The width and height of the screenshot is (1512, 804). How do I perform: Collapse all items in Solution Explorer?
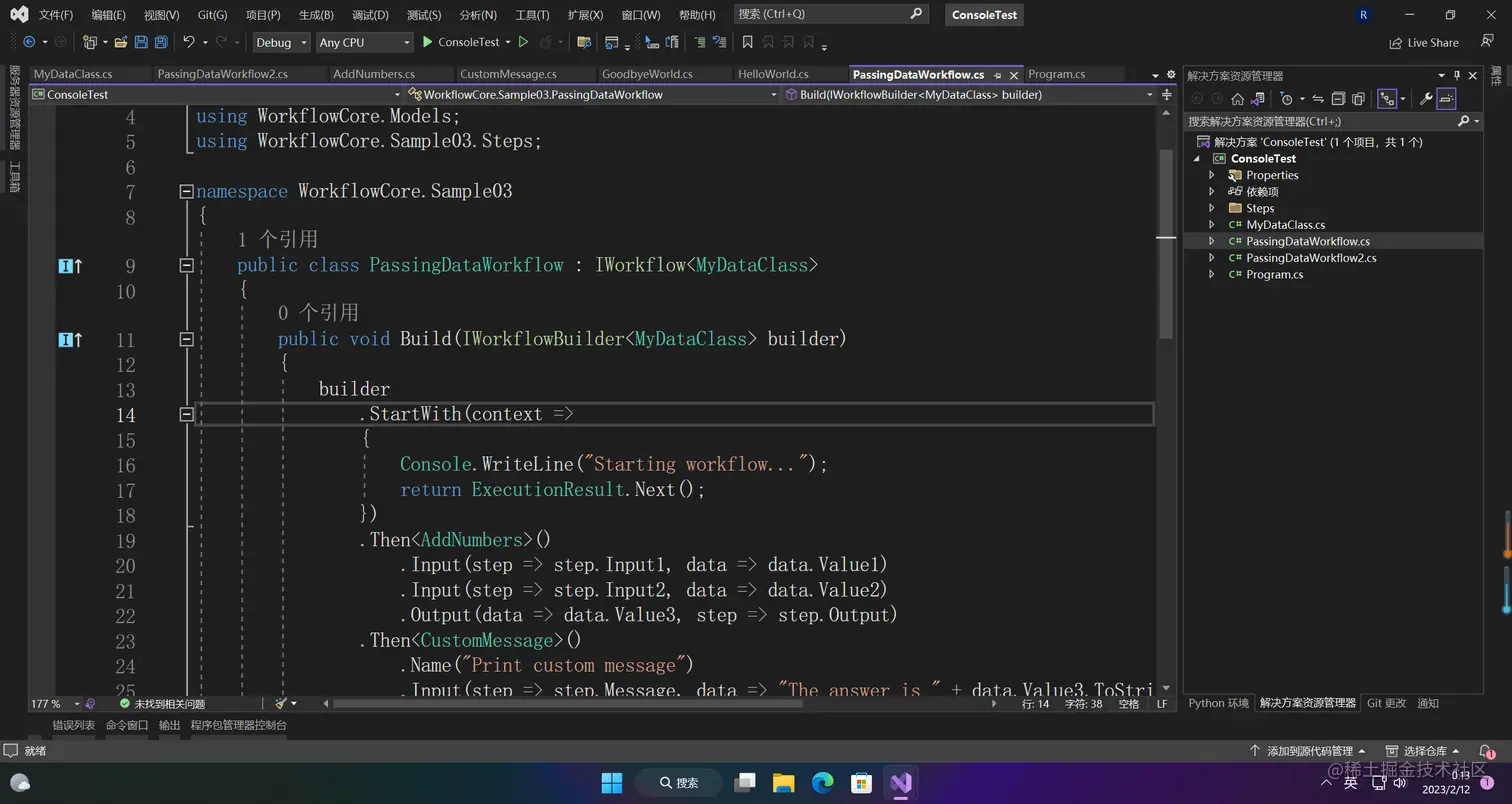[1338, 98]
